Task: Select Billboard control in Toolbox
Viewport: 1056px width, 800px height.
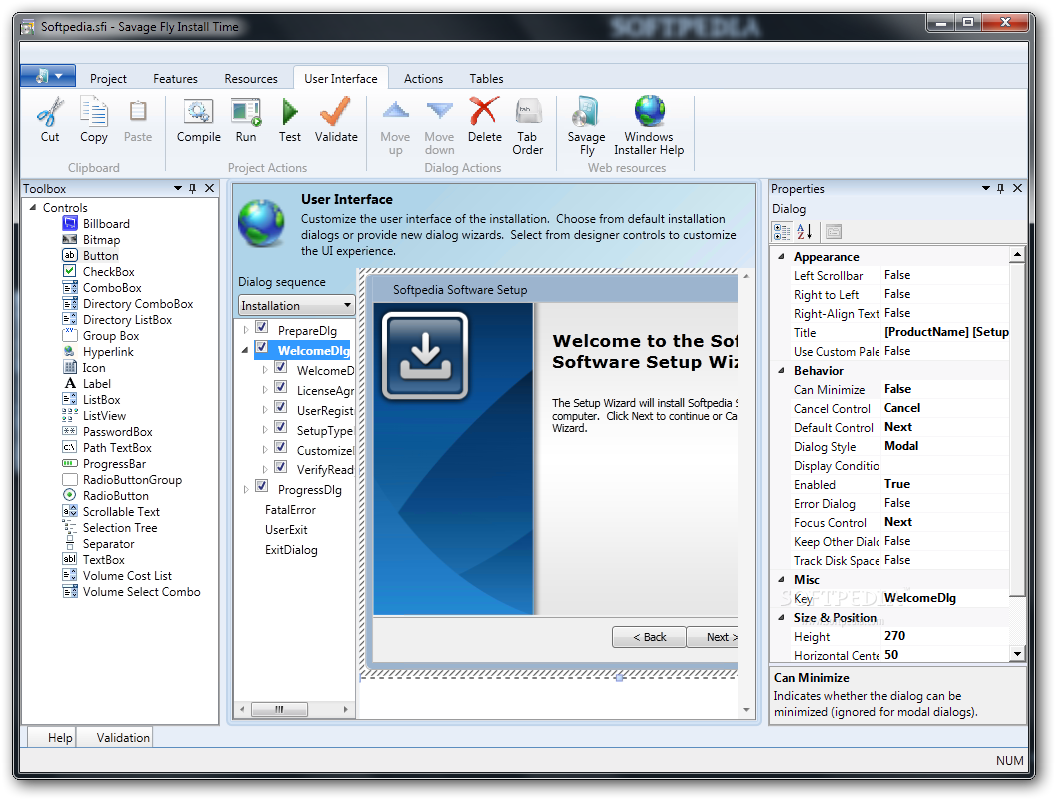Action: pyautogui.click(x=106, y=224)
